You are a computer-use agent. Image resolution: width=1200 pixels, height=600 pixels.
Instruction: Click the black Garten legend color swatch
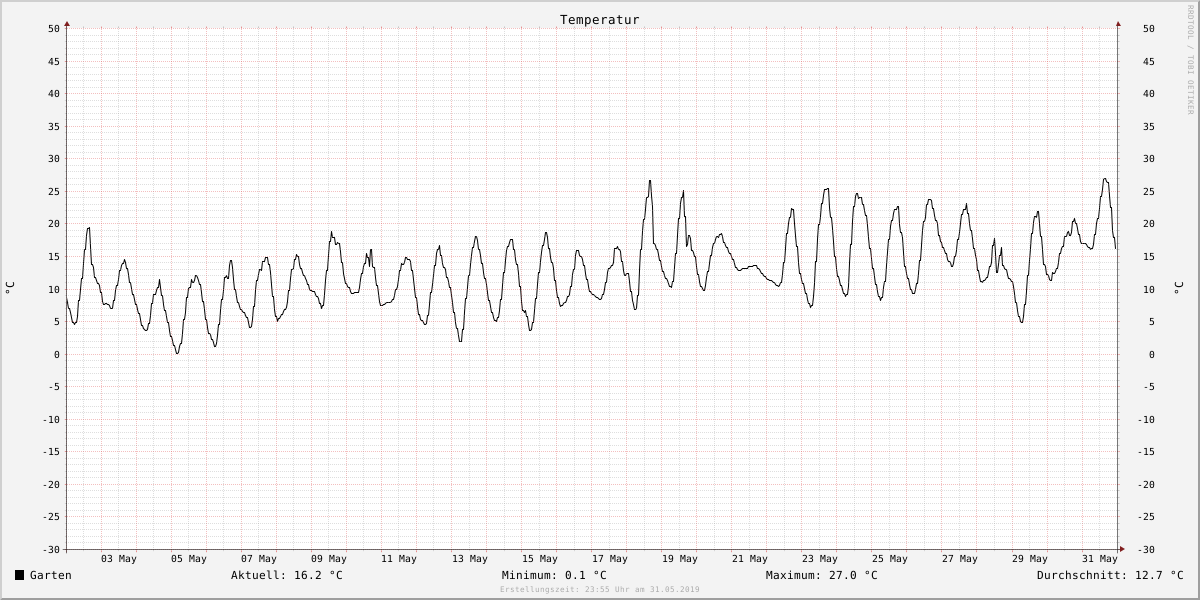(x=19, y=575)
